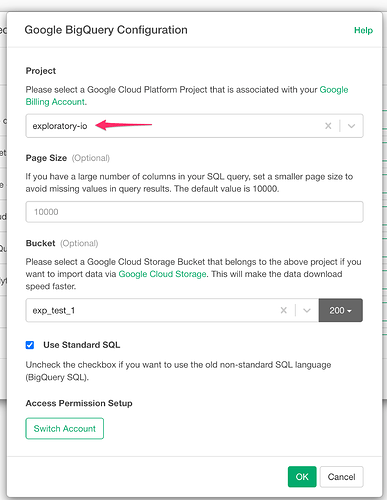
Task: Open the 200 page count dropdown
Action: pyautogui.click(x=340, y=310)
